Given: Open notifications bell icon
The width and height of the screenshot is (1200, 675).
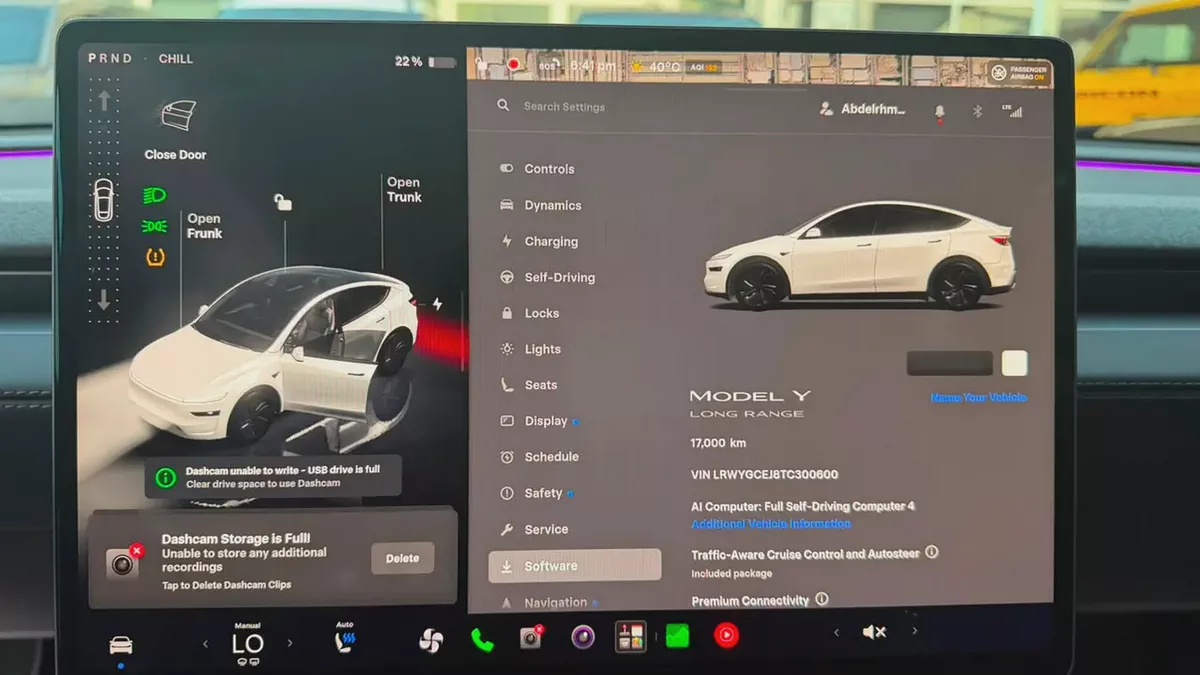Looking at the screenshot, I should [939, 111].
